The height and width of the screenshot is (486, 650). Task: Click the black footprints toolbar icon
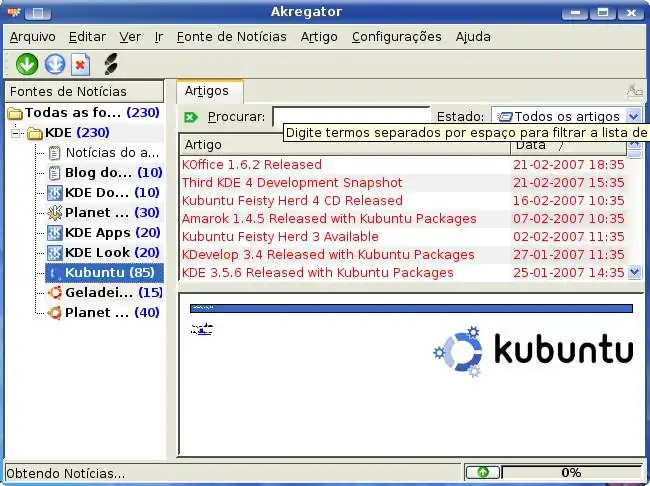pyautogui.click(x=110, y=64)
